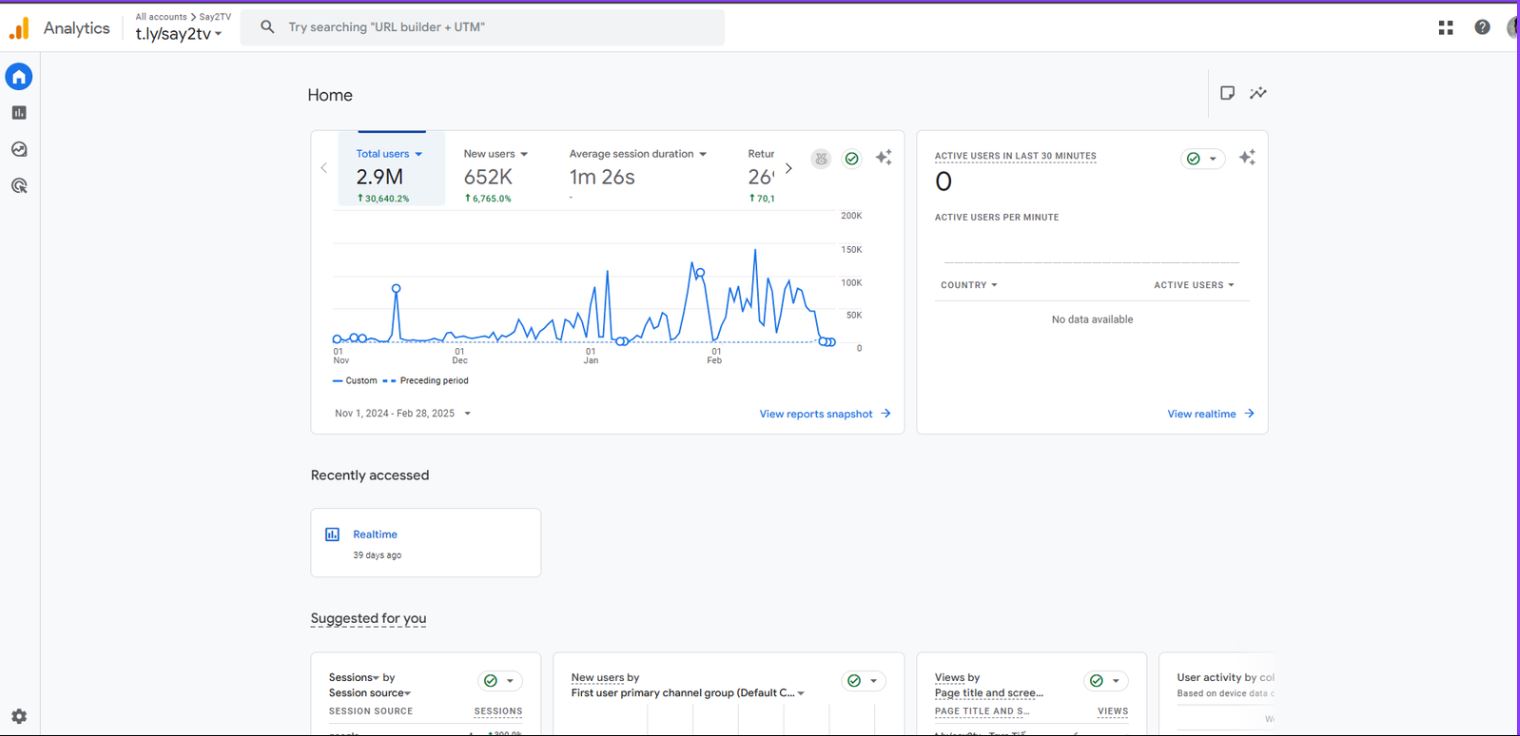Image resolution: width=1520 pixels, height=736 pixels.
Task: Open the t.ly/say2tv property selector
Action: tap(179, 34)
